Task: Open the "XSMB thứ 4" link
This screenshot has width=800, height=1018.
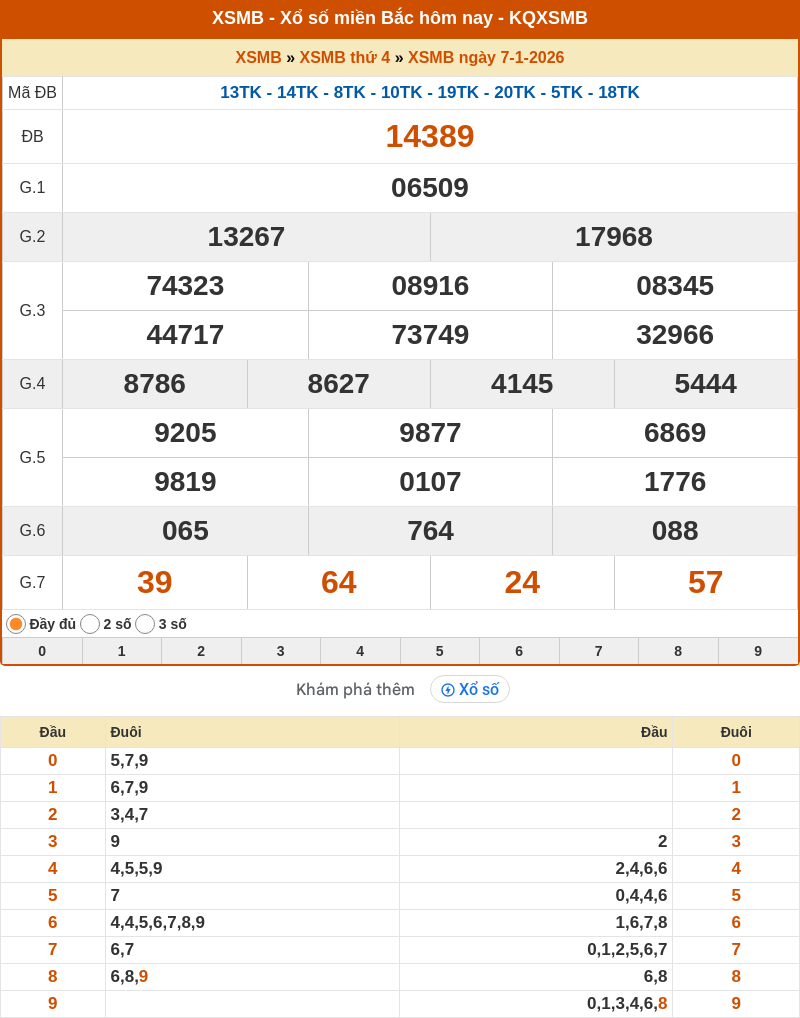Action: [x=344, y=58]
